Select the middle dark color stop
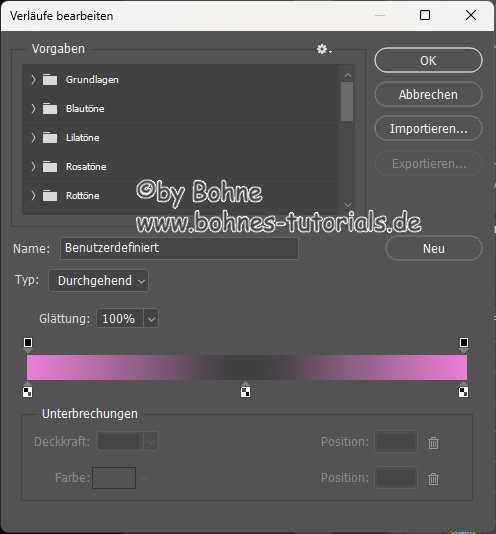 245,390
